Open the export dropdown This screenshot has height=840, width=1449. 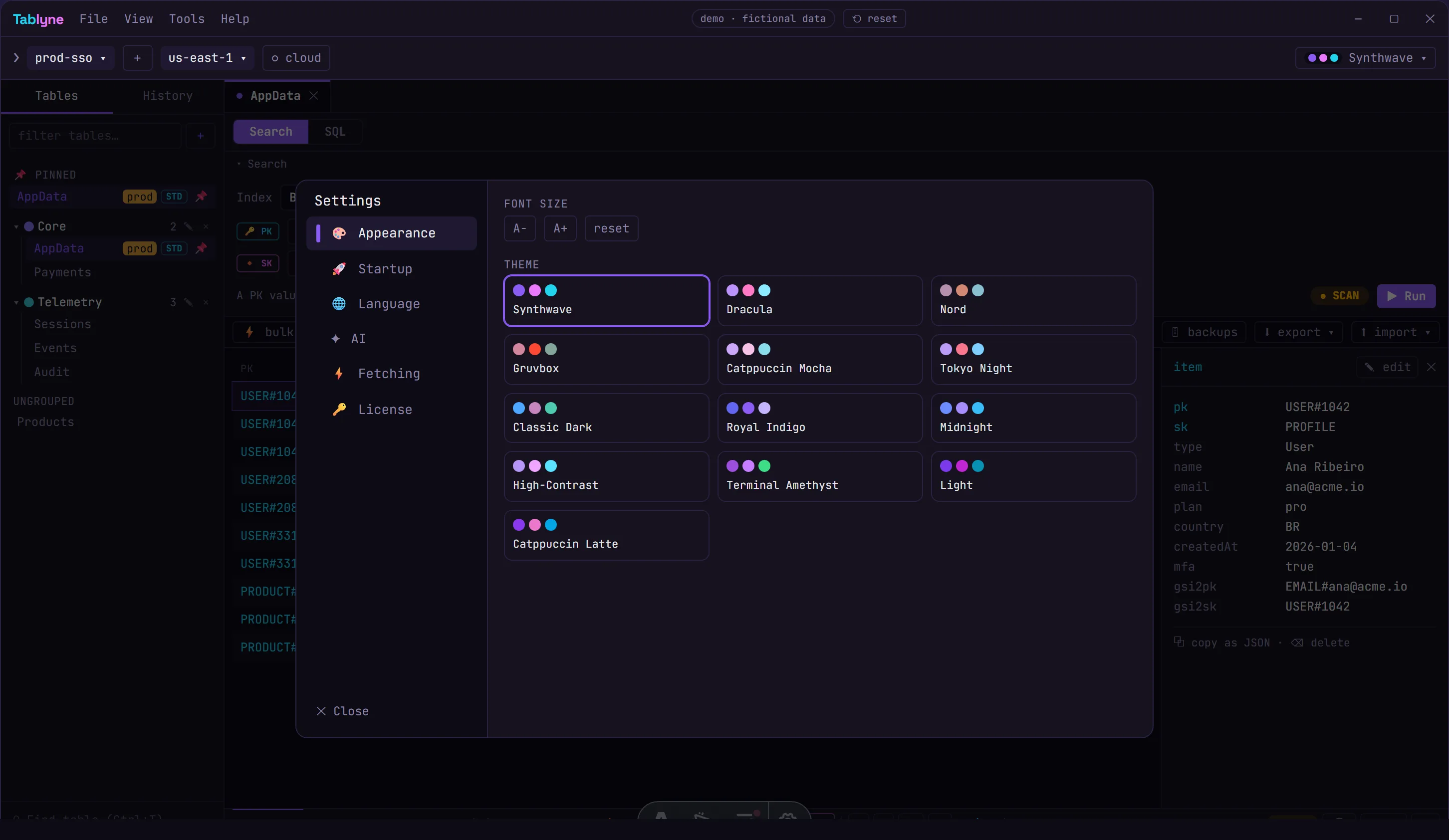pyautogui.click(x=1298, y=332)
